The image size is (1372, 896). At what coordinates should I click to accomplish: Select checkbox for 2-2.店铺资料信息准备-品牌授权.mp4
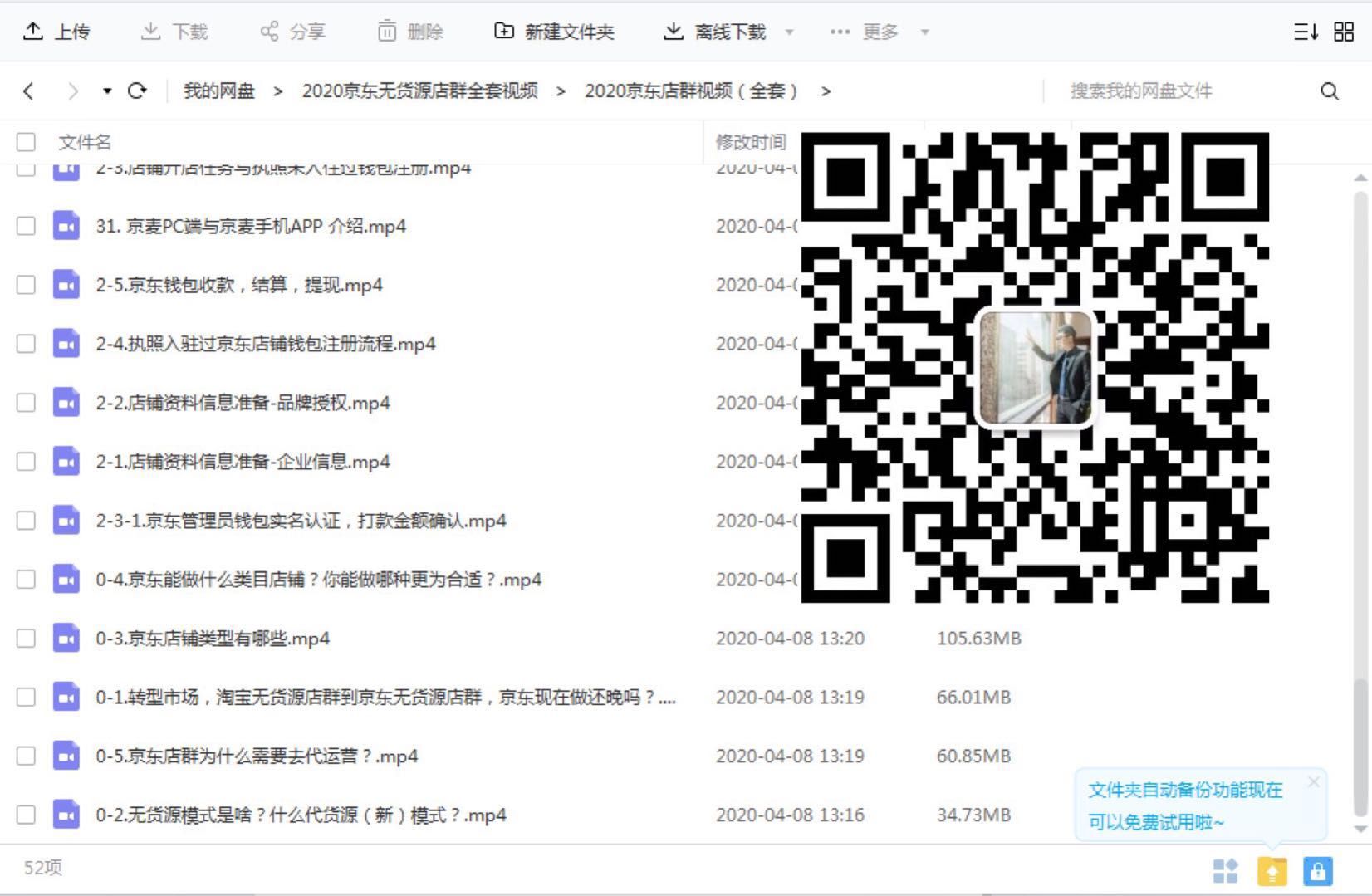click(x=27, y=403)
